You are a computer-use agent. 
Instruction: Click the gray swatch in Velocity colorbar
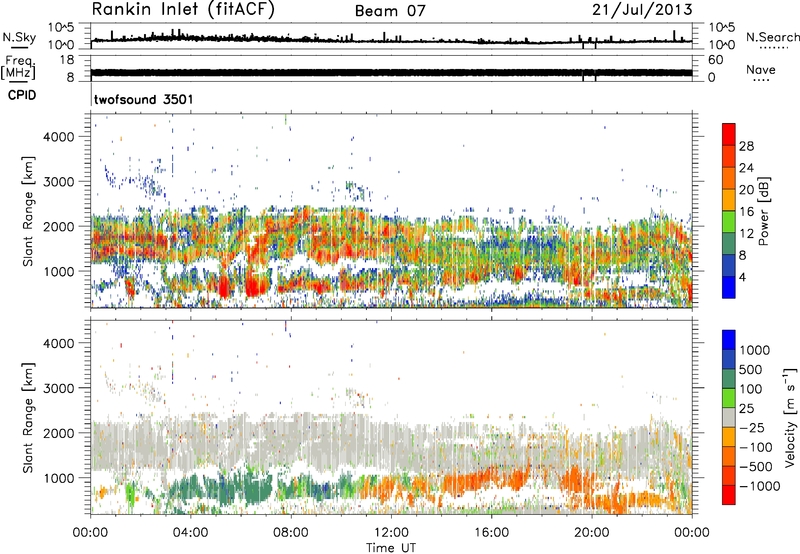(729, 417)
